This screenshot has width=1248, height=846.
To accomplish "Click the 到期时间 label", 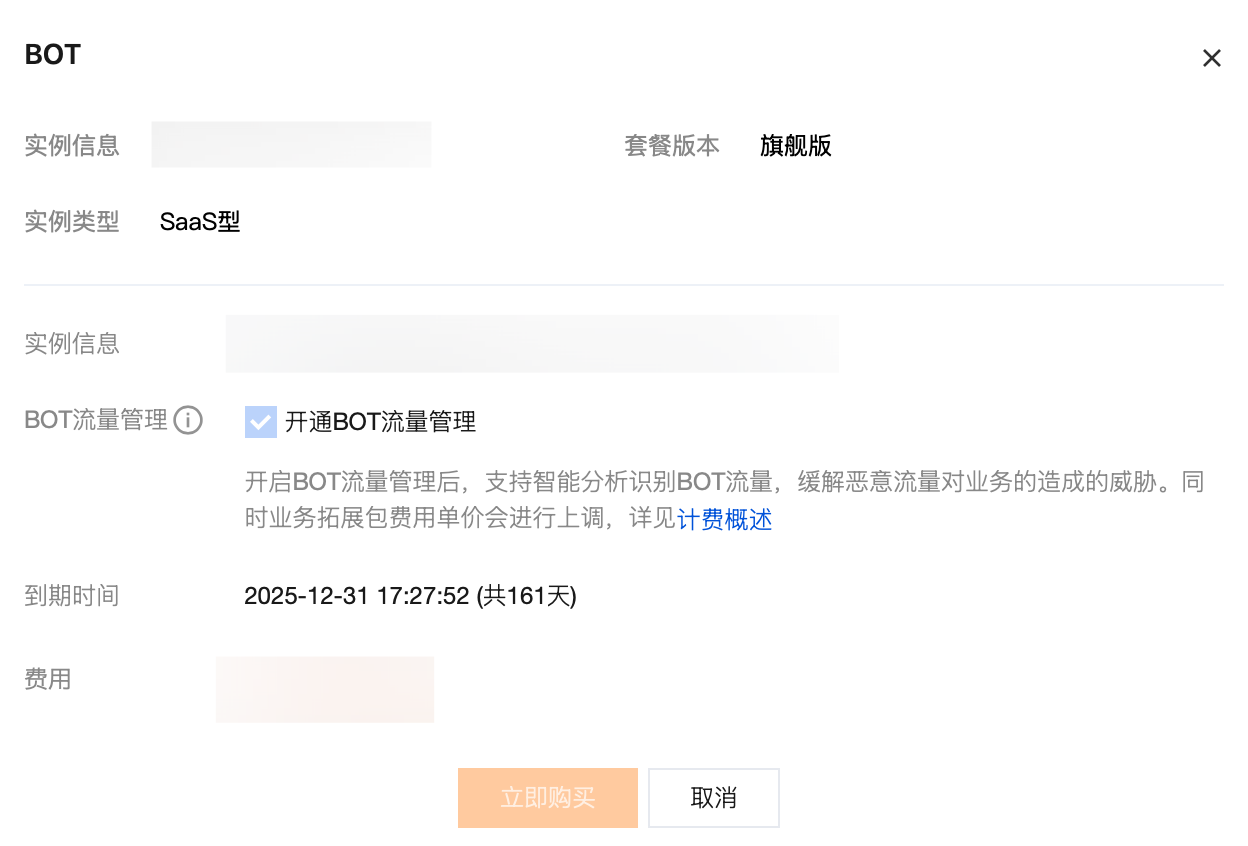I will point(71,597).
